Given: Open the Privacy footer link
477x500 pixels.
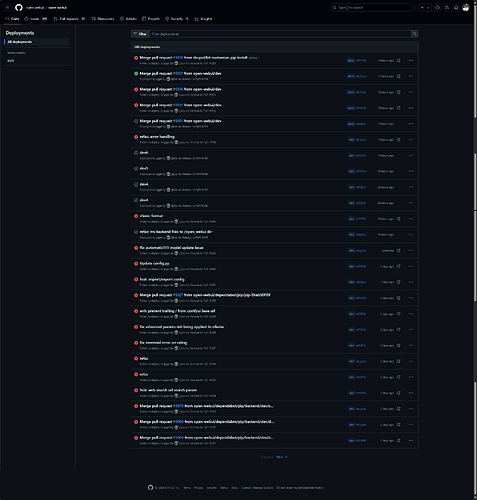Looking at the screenshot, I should [198, 488].
